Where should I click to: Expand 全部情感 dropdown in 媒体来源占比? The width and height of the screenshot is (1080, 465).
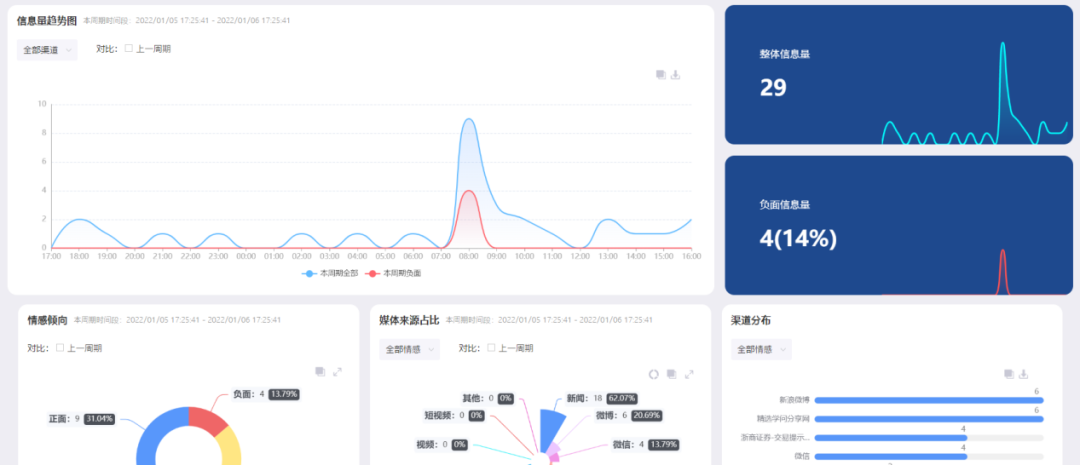coord(409,349)
